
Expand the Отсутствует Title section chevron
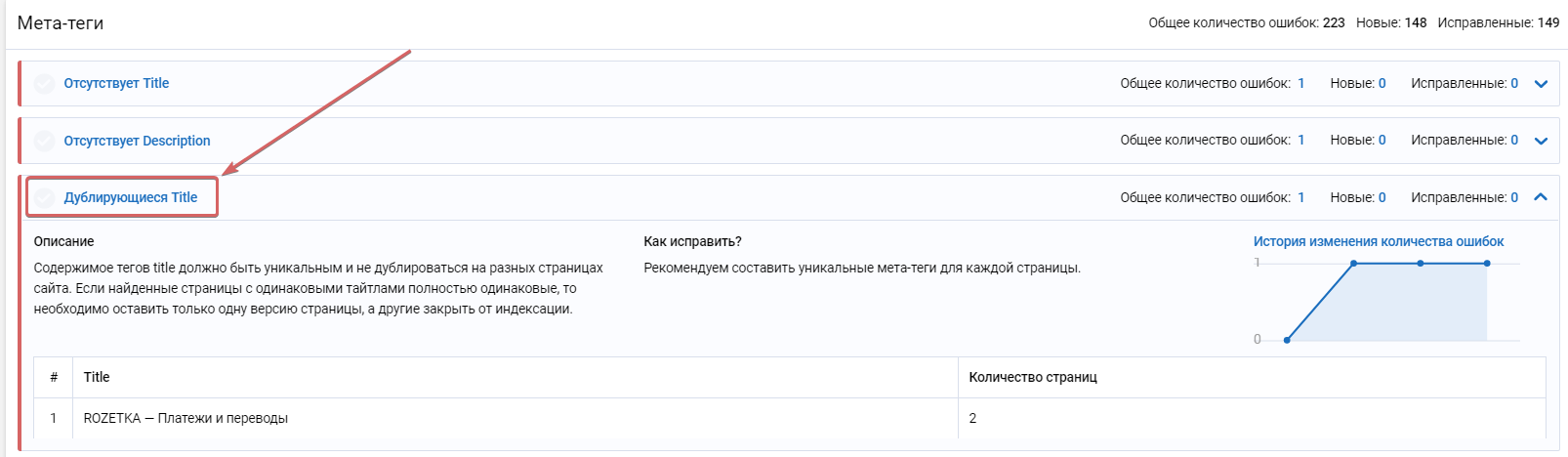(1541, 84)
